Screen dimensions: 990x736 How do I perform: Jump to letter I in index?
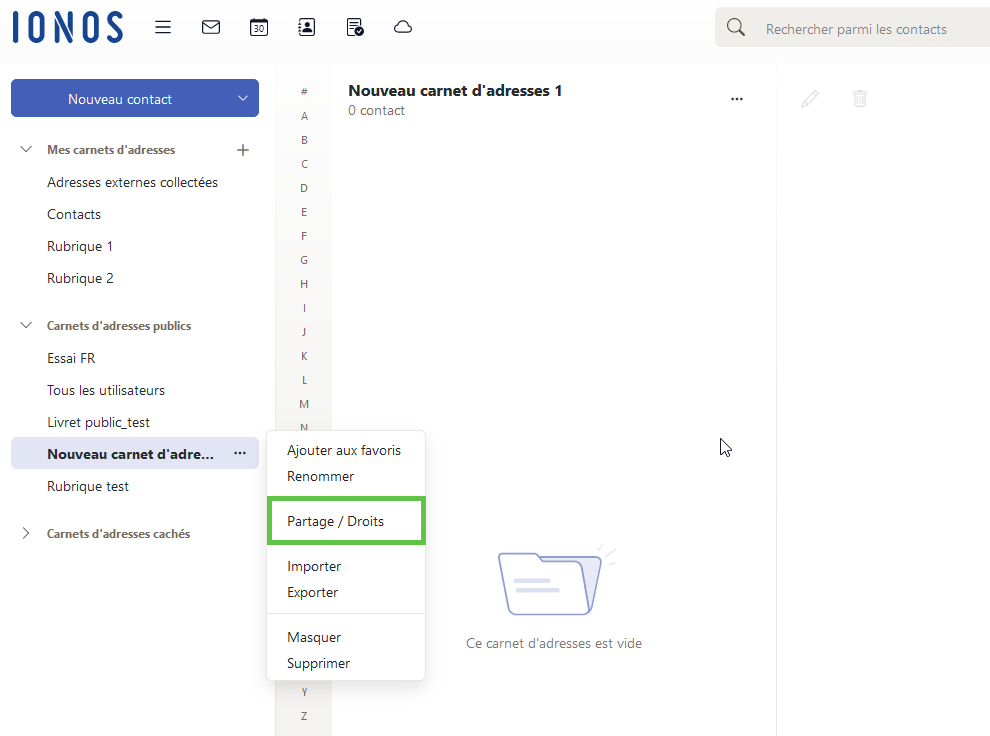coord(304,308)
